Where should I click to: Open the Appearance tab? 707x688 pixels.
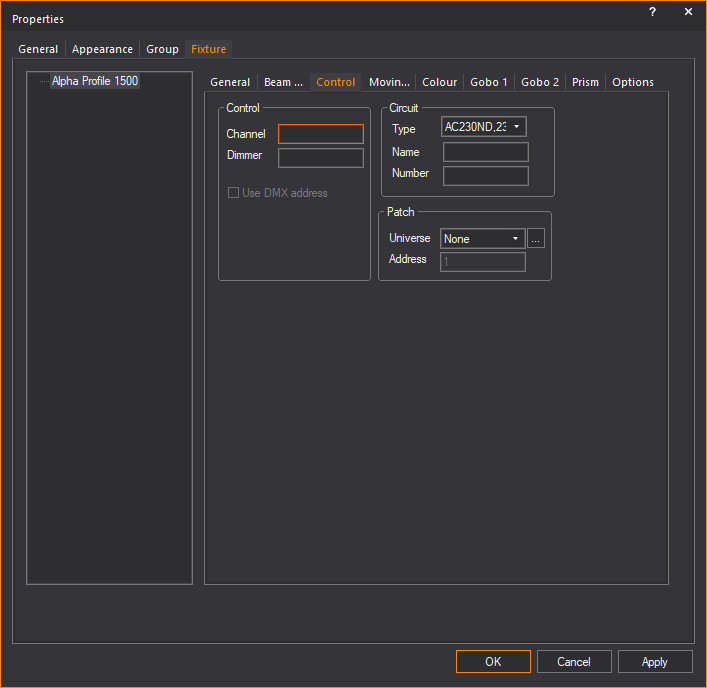click(x=102, y=49)
